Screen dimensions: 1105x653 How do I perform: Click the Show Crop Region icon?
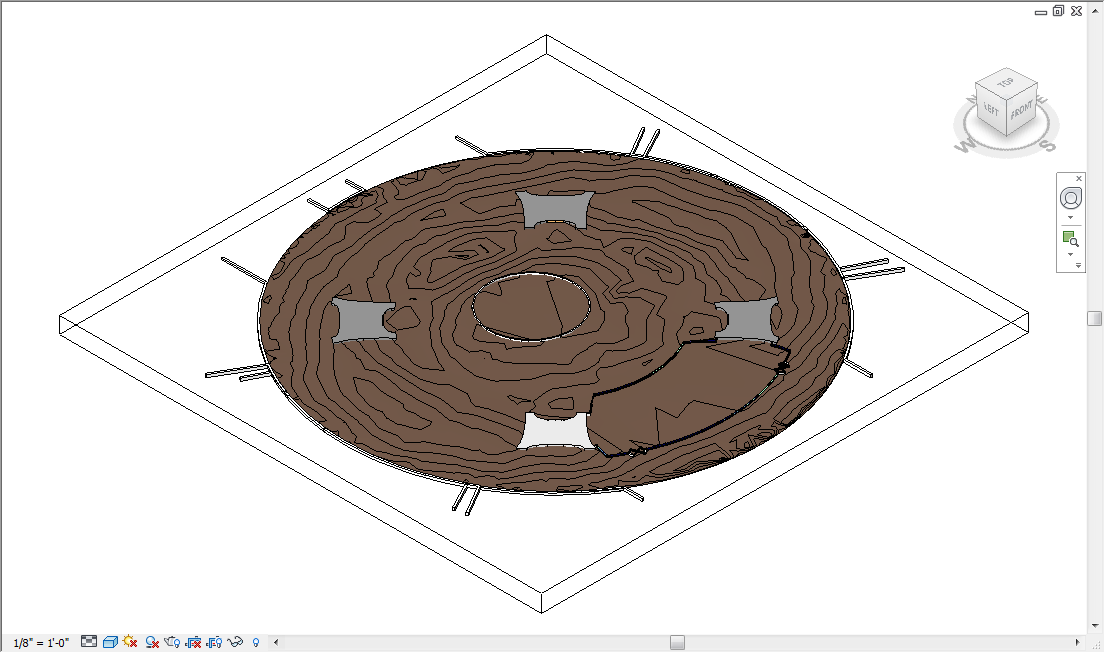coord(217,643)
